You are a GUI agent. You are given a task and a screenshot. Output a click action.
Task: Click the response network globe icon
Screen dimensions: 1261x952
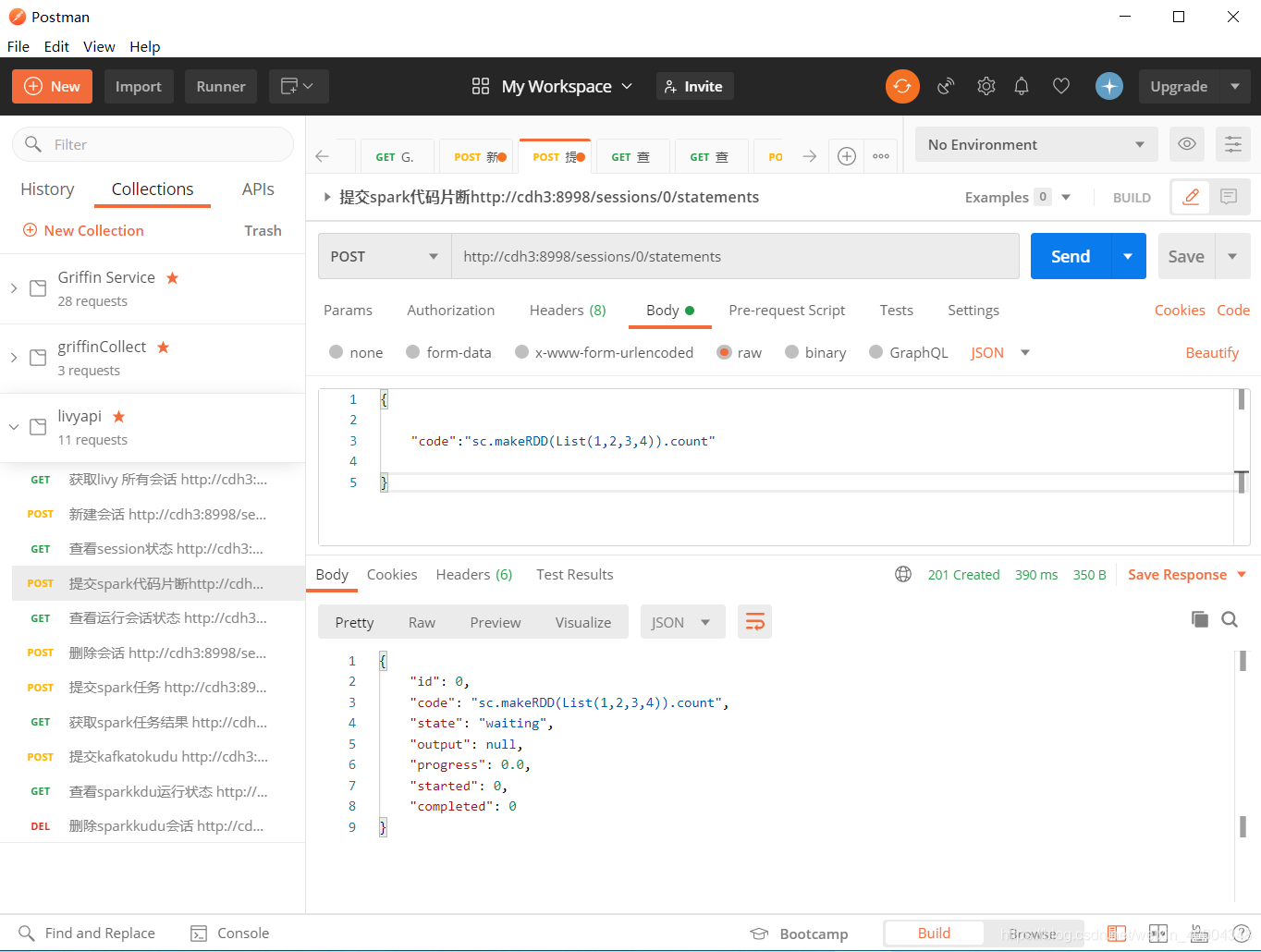[903, 574]
